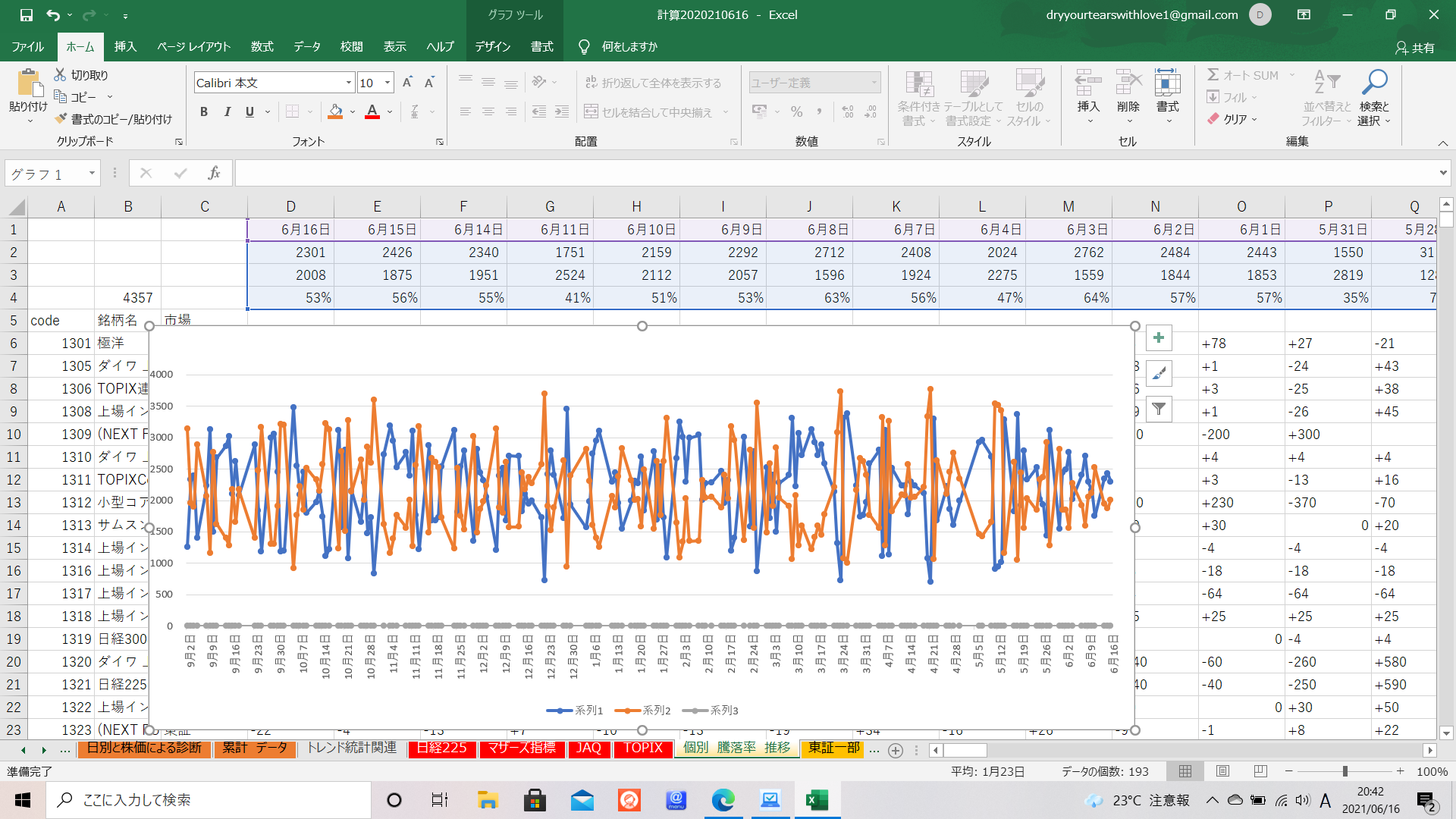Viewport: 1456px width, 819px height.
Task: Open the Chart Styles brush button
Action: [x=1158, y=373]
